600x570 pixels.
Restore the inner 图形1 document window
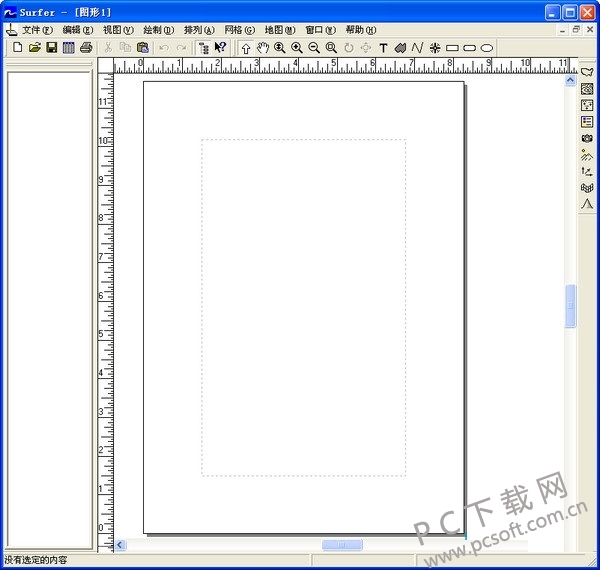(x=576, y=30)
